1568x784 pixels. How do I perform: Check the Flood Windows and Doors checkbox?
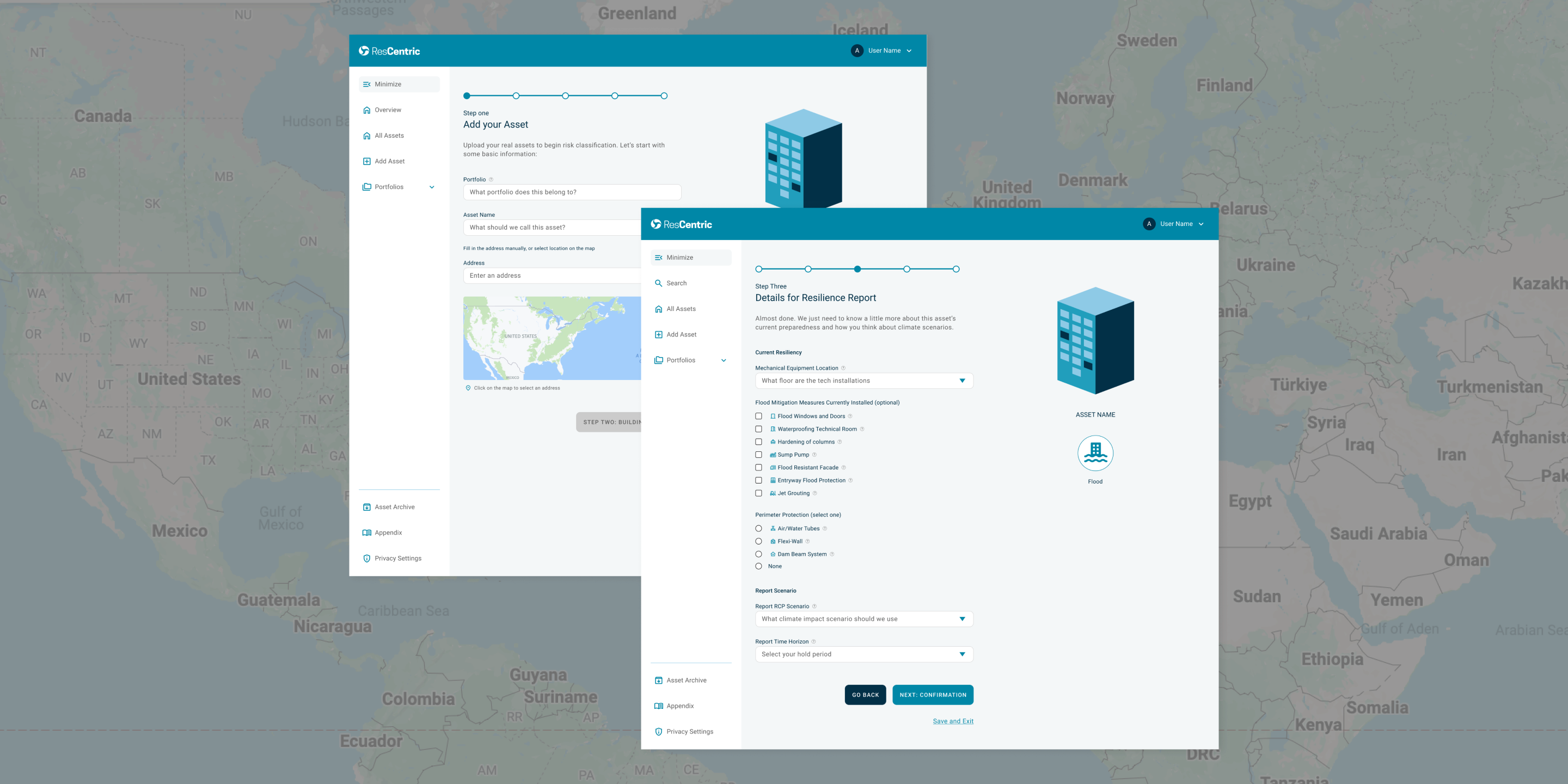758,416
